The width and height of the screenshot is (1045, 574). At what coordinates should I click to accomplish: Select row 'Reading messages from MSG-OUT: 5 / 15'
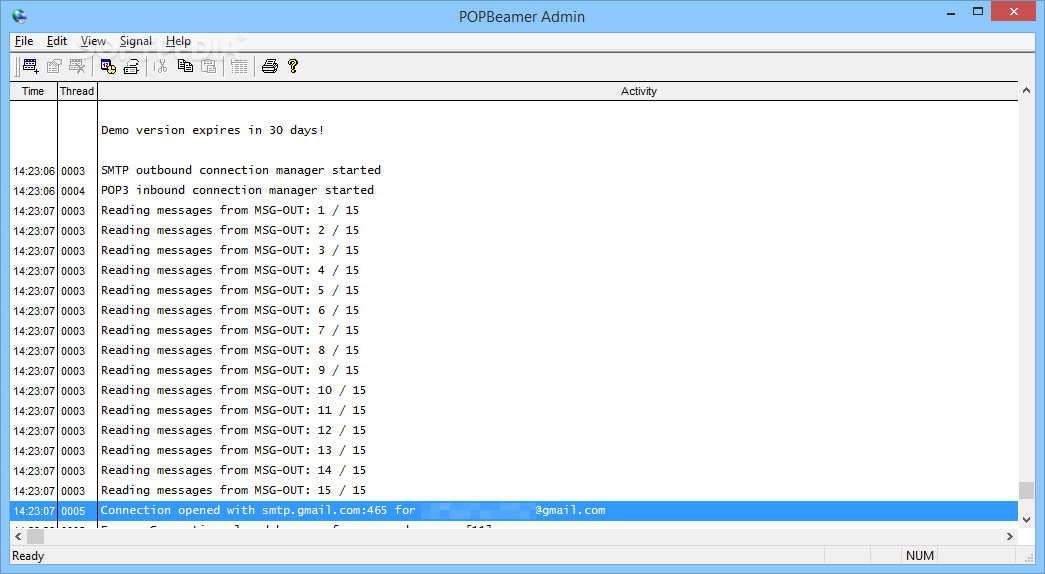514,291
